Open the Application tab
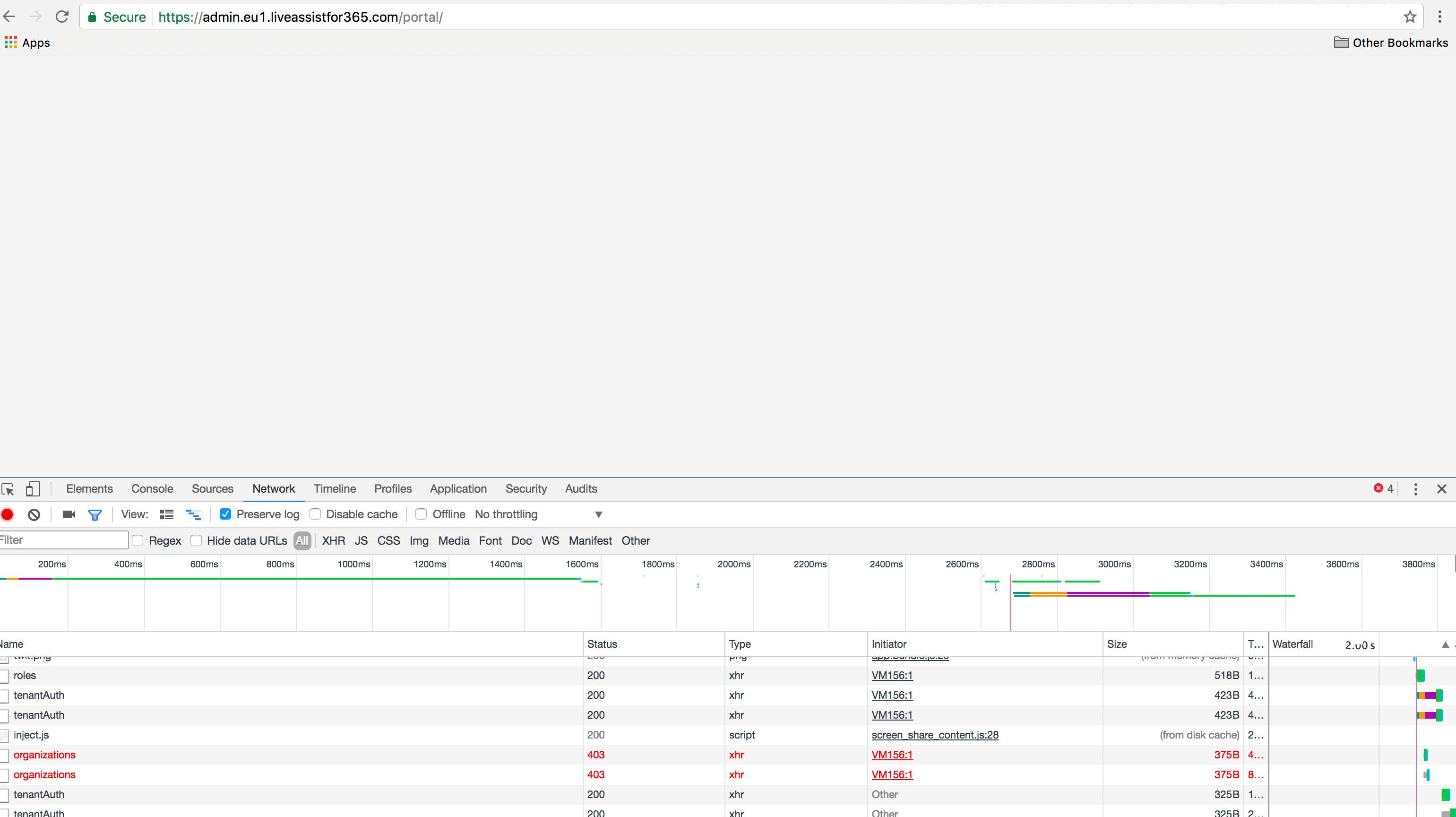The height and width of the screenshot is (817, 1456). [x=458, y=488]
